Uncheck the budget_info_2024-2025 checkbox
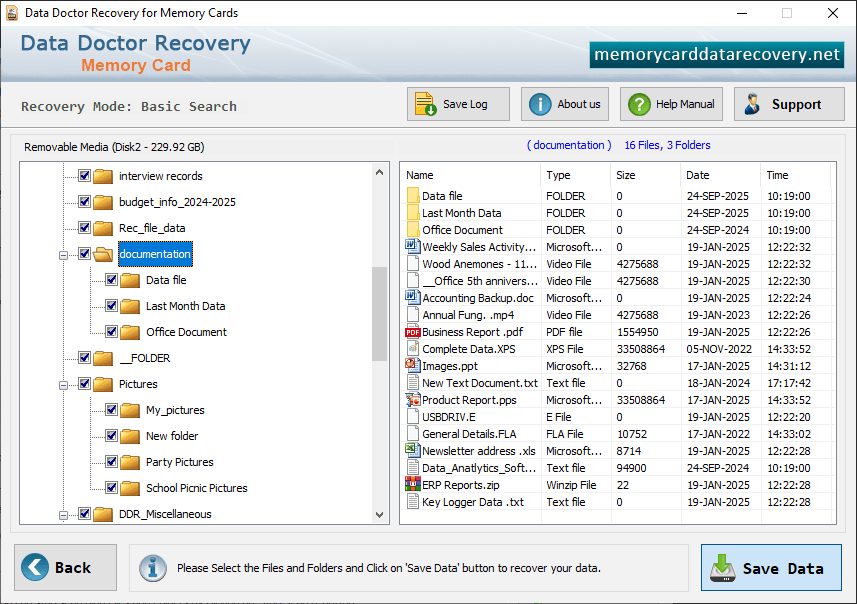This screenshot has height=604, width=857. tap(84, 202)
